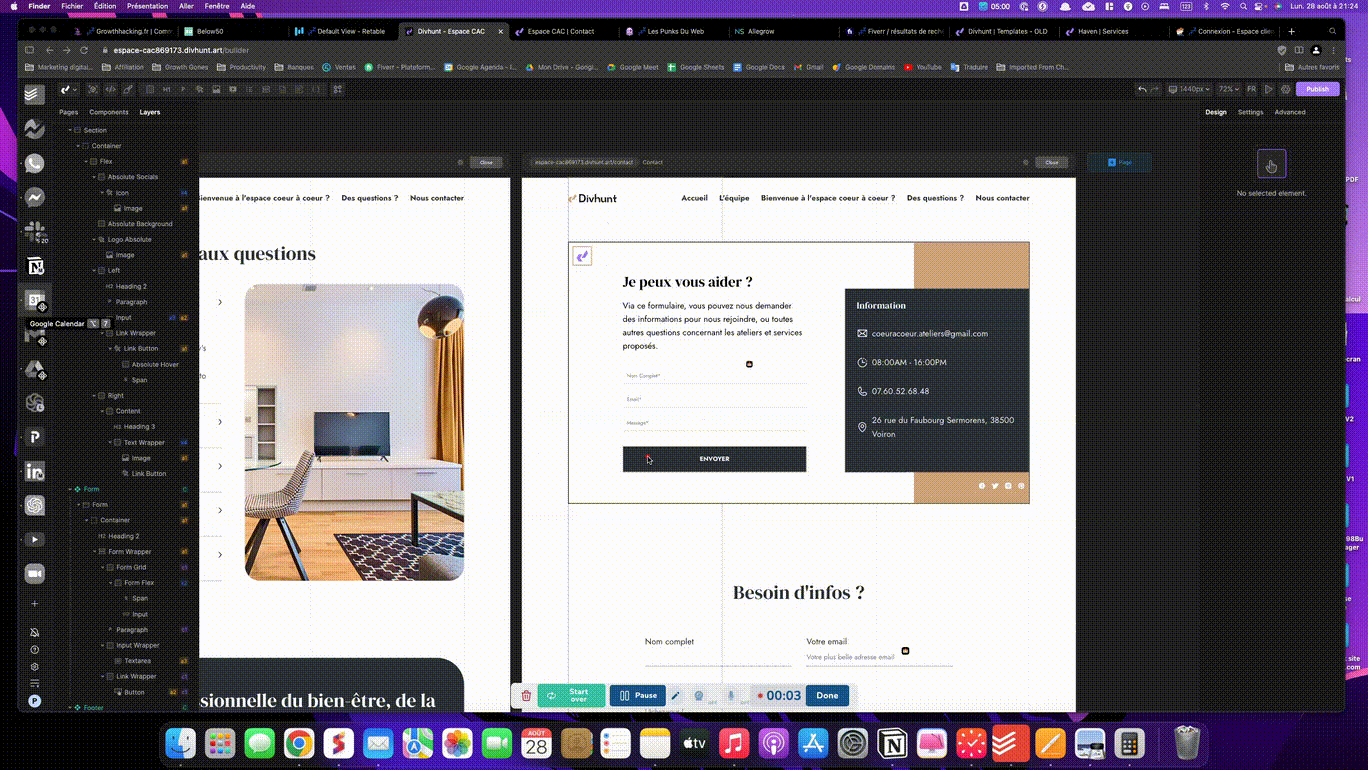Click the Publish button
The width and height of the screenshot is (1368, 770).
pos(1318,89)
